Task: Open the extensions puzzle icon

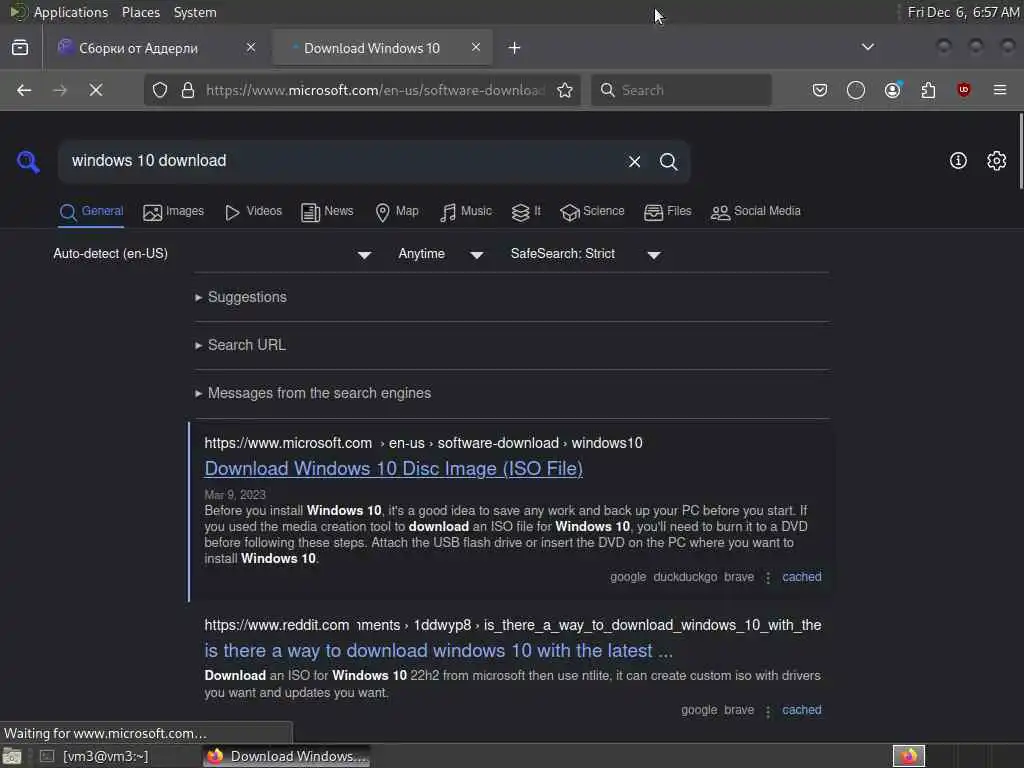Action: tap(928, 90)
